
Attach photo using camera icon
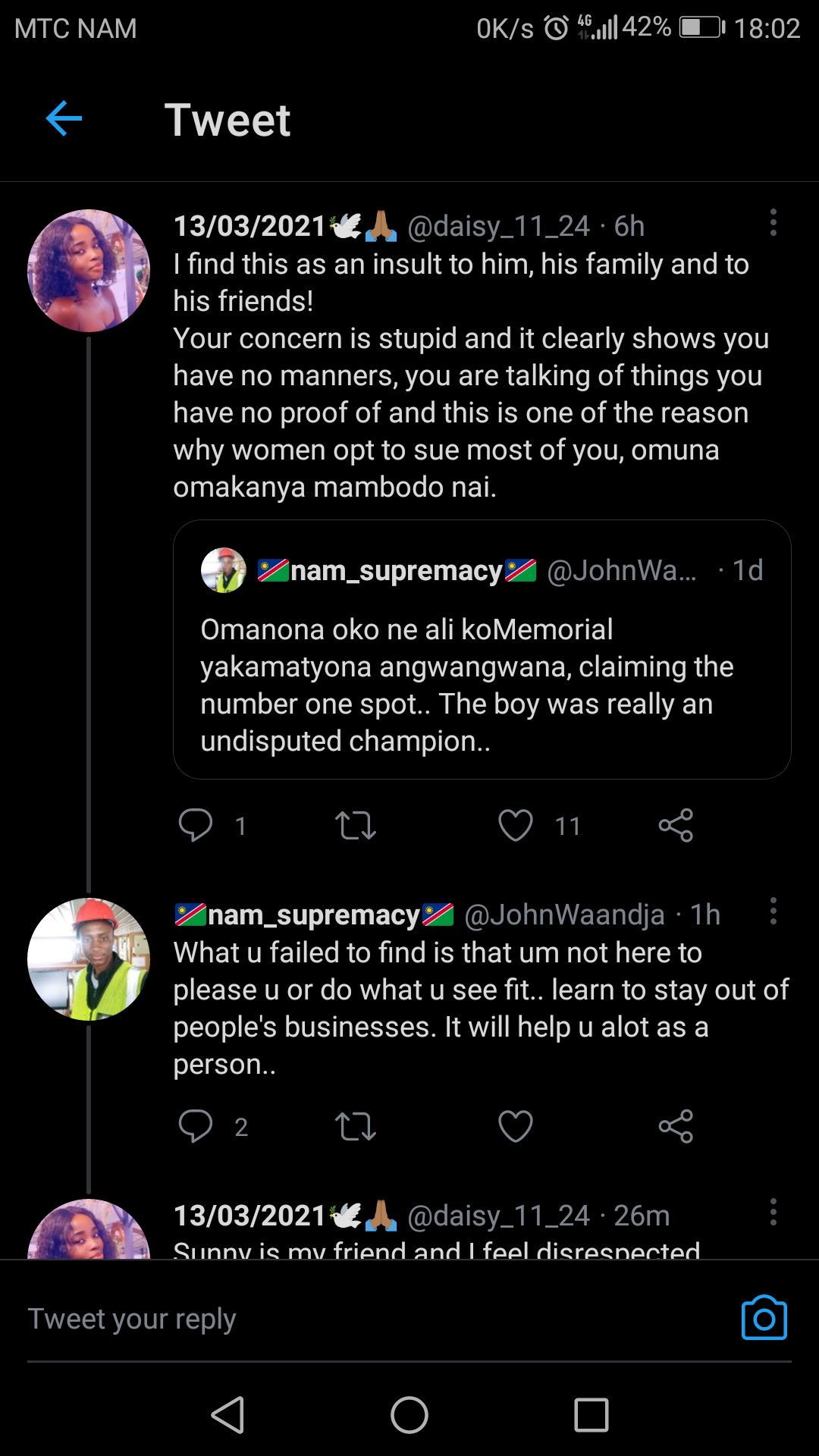[x=764, y=1318]
